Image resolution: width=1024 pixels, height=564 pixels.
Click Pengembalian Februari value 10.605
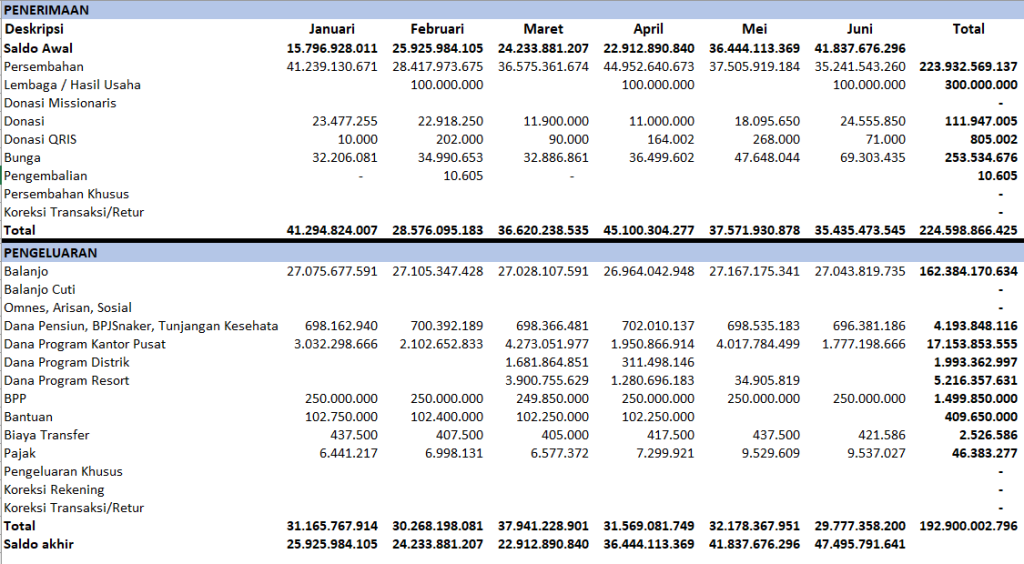(x=463, y=176)
